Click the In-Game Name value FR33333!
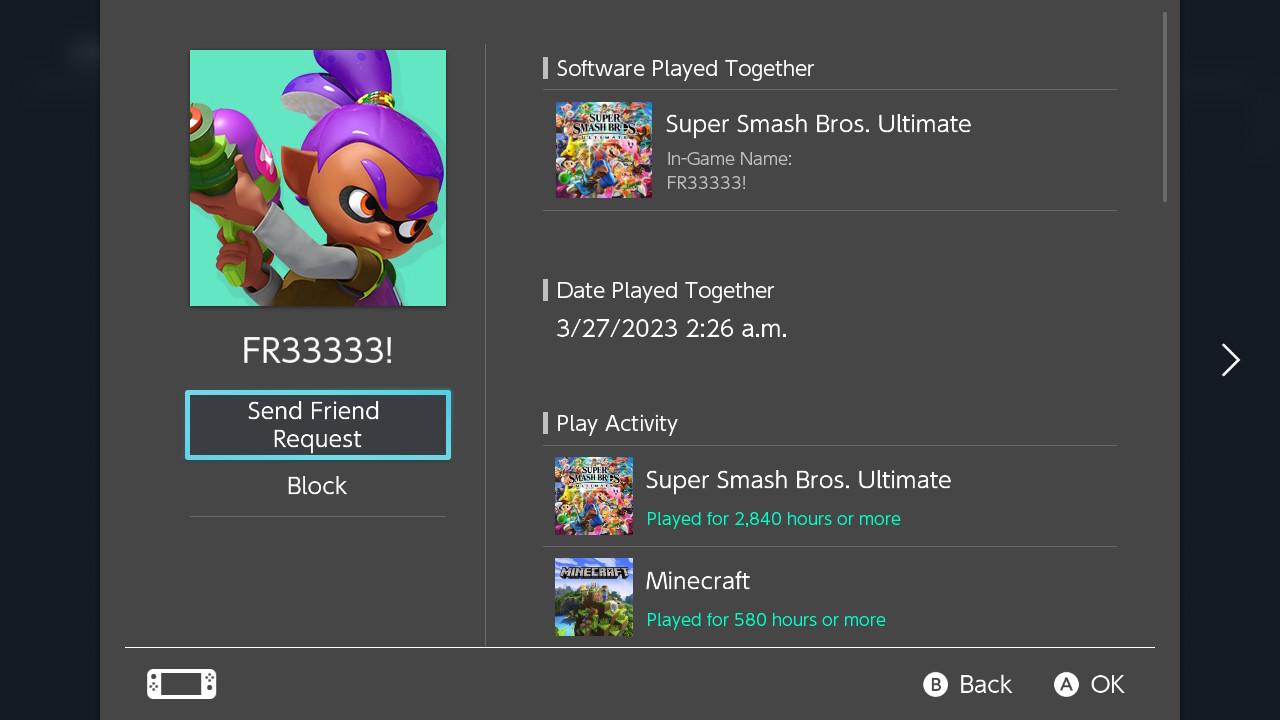The image size is (1280, 720). [706, 183]
